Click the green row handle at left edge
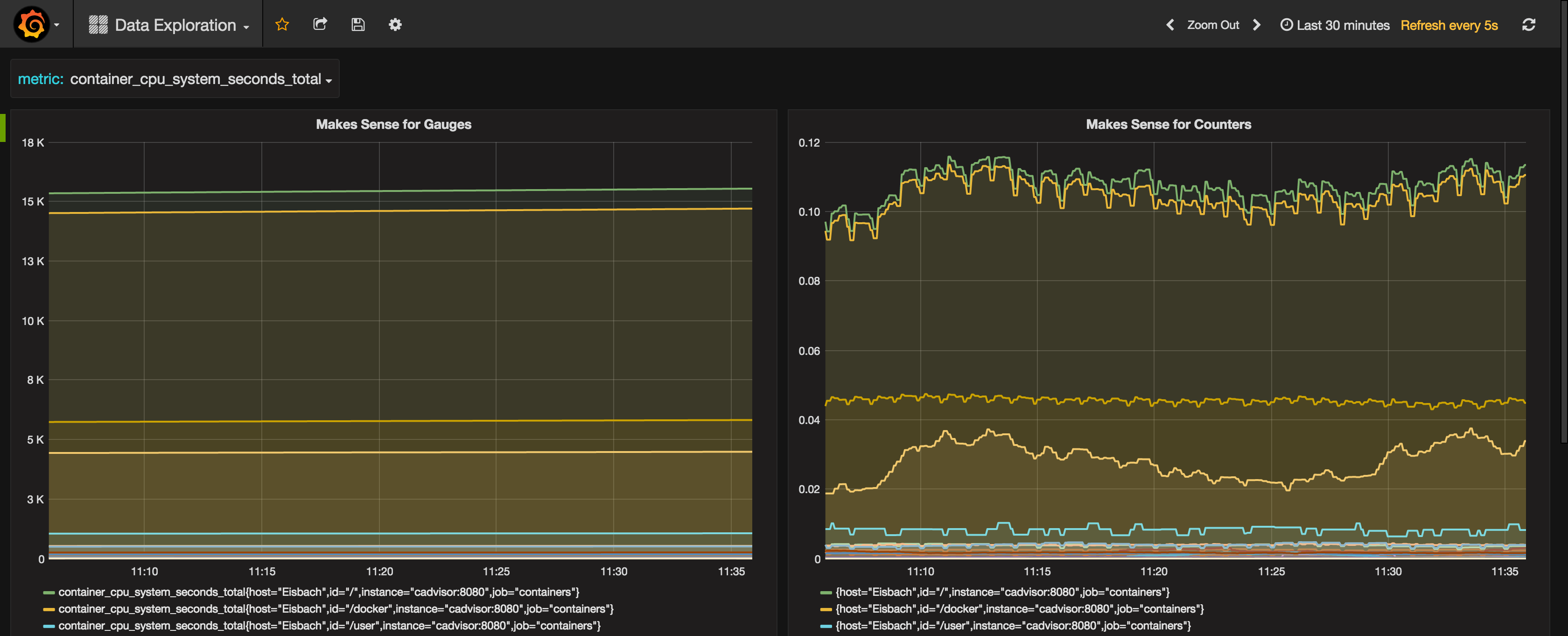 2,128
